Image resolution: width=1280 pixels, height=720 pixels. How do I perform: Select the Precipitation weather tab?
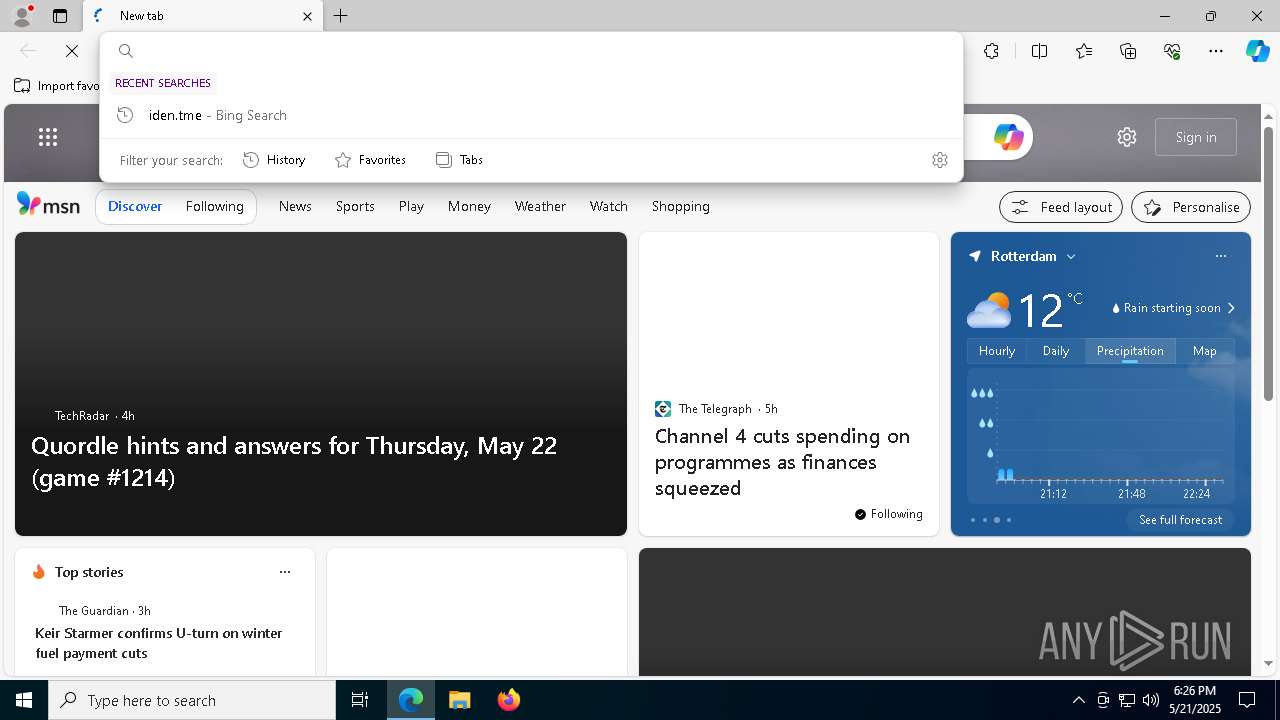pos(1130,351)
